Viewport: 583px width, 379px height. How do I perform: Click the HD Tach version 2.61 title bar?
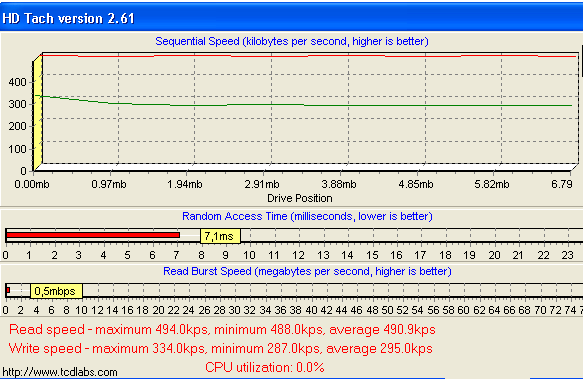point(292,18)
